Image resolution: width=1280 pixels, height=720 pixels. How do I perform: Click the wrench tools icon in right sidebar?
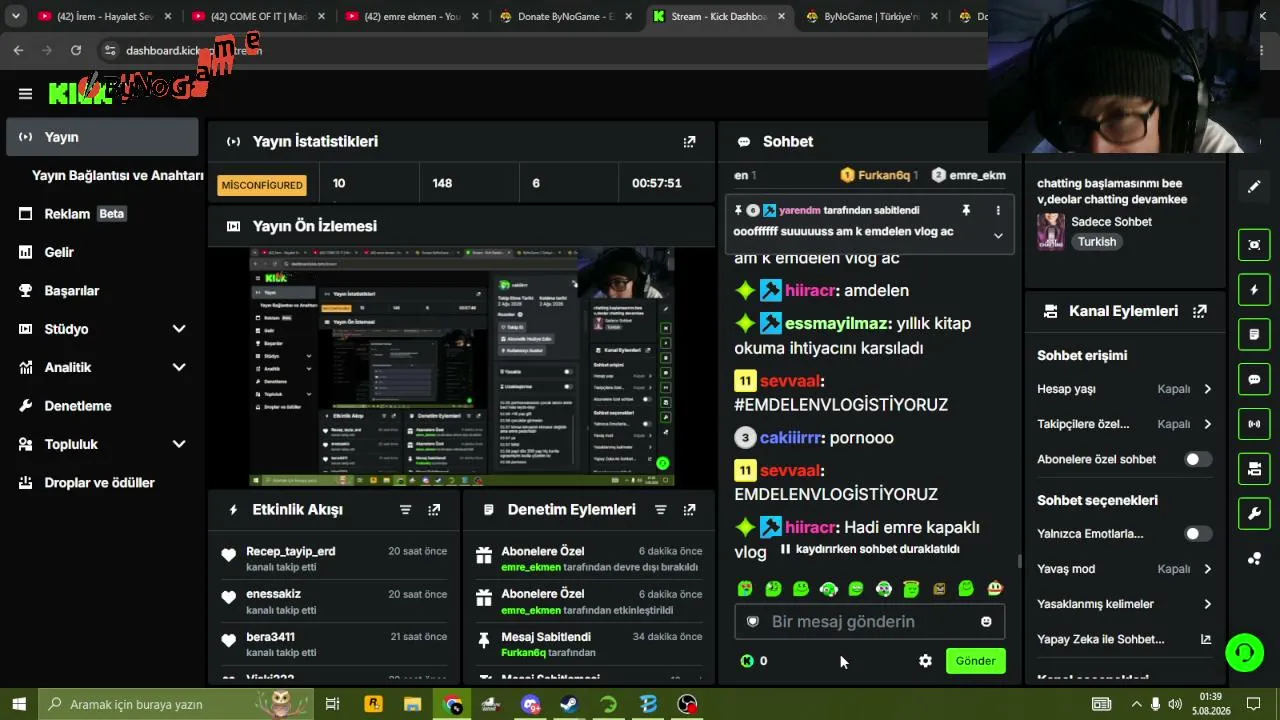point(1254,514)
